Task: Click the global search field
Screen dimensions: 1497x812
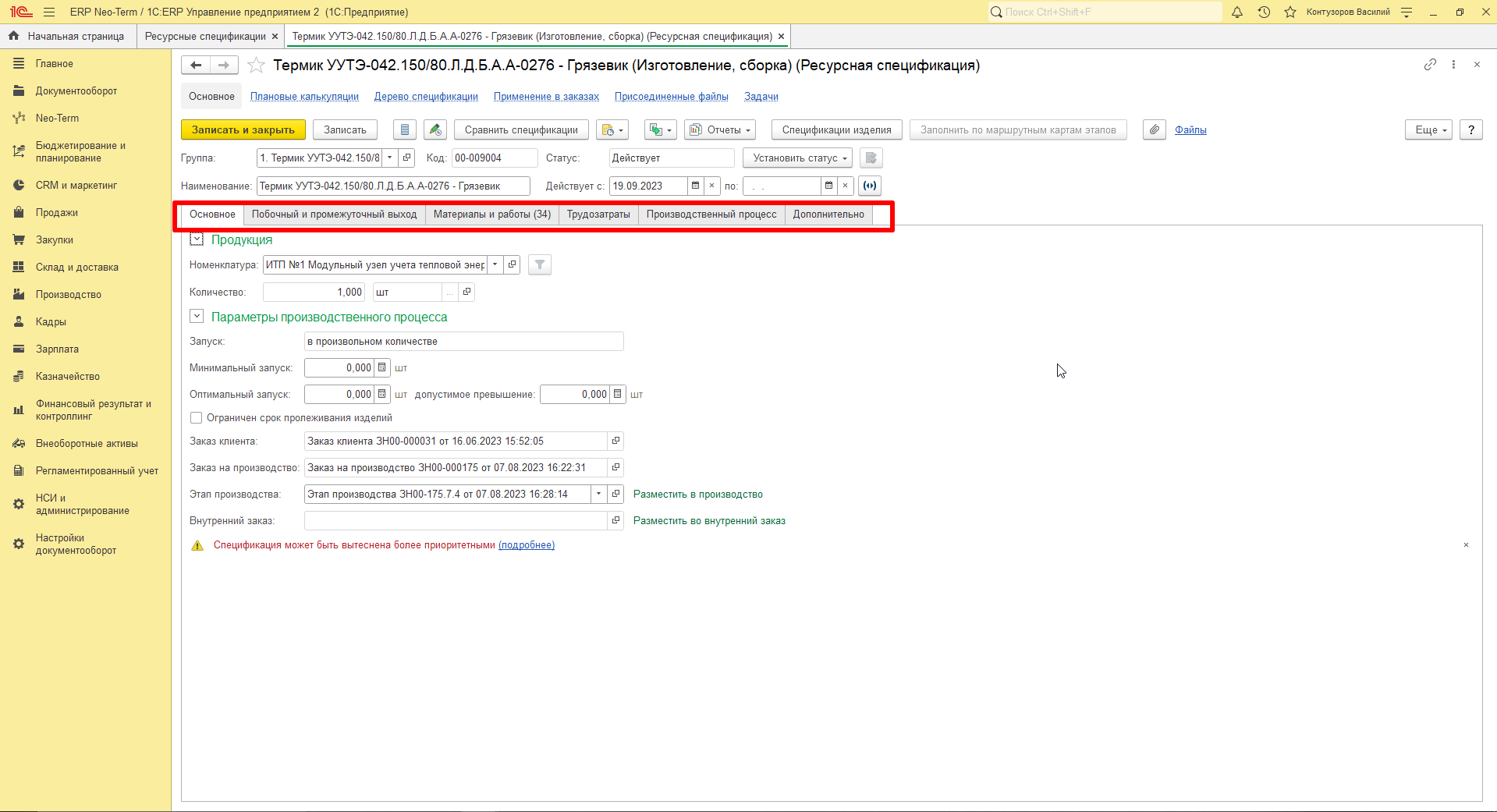Action: click(x=1105, y=12)
